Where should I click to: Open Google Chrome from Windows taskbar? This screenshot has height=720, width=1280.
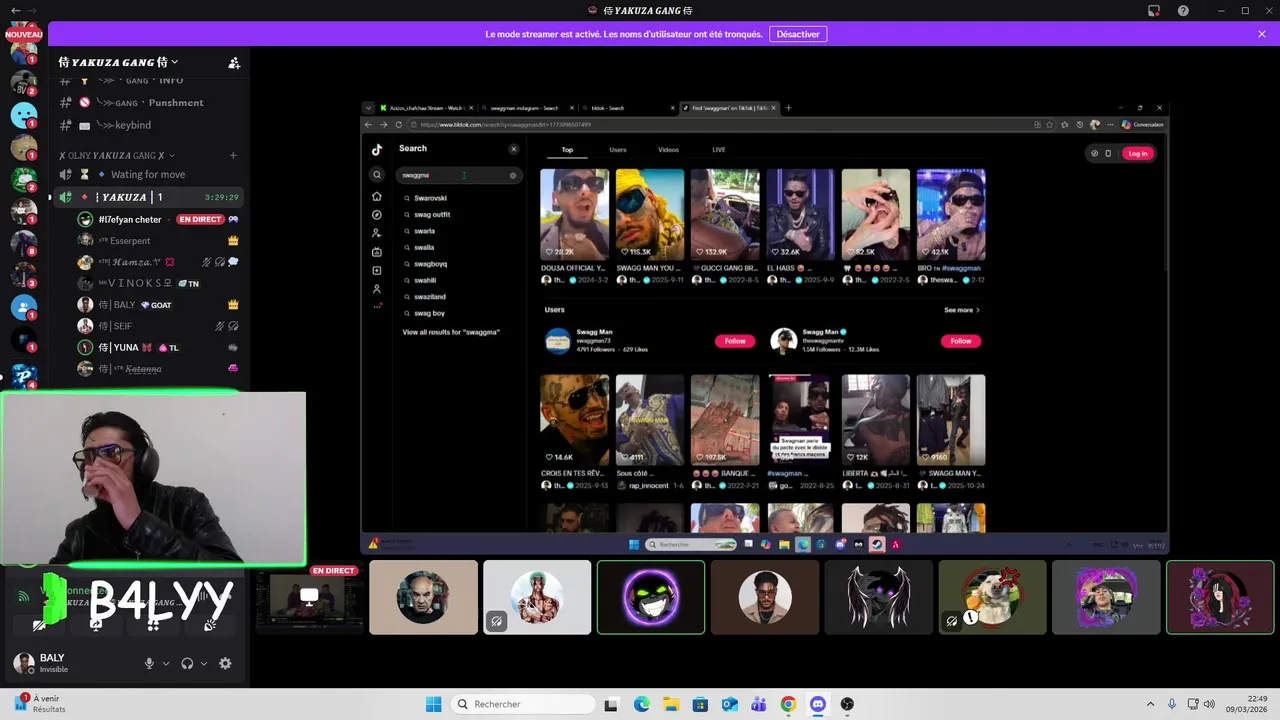[x=788, y=704]
